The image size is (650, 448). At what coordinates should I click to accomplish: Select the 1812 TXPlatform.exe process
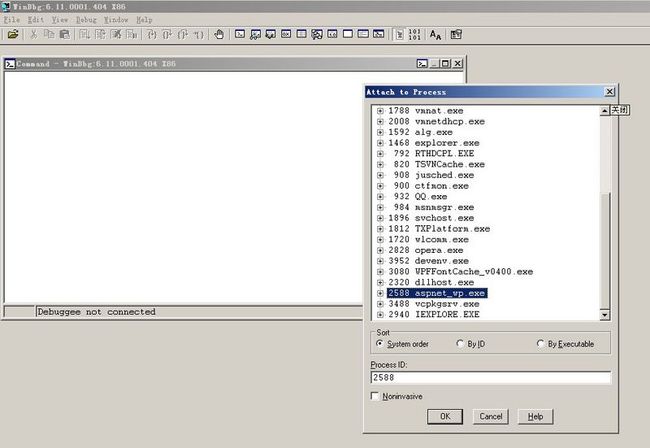click(x=439, y=229)
